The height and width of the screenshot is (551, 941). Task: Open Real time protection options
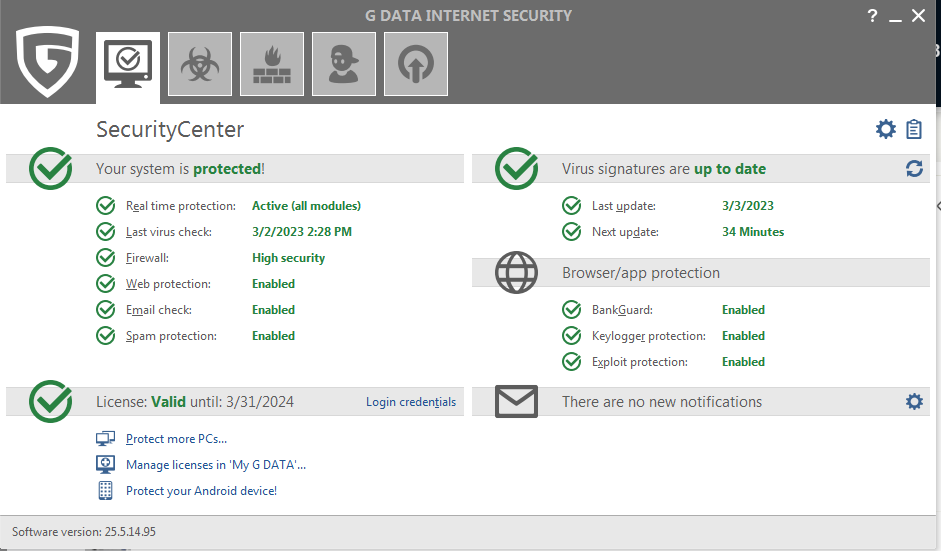click(181, 206)
